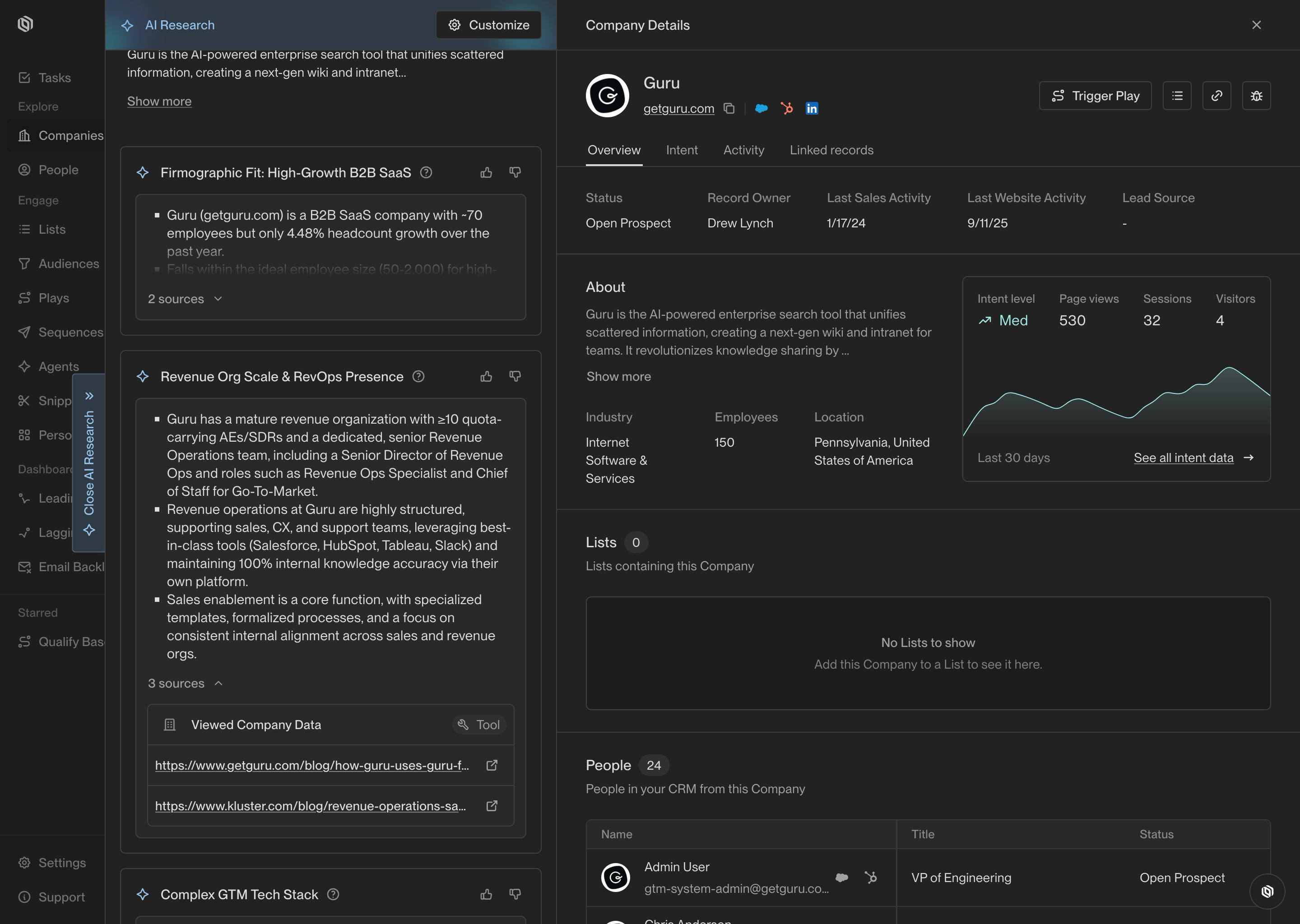Show more of the AI Research summary

tap(159, 101)
